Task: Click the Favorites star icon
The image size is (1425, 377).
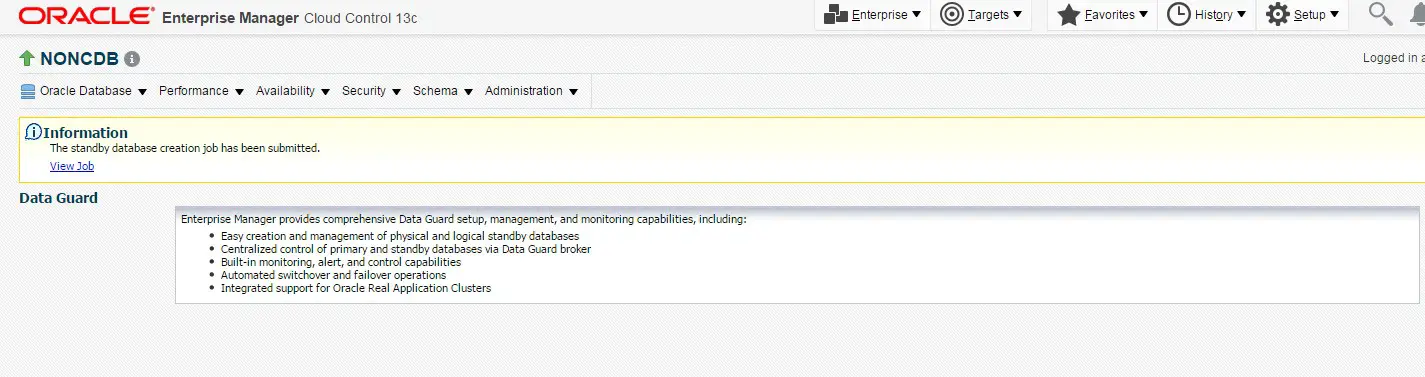Action: click(1069, 14)
